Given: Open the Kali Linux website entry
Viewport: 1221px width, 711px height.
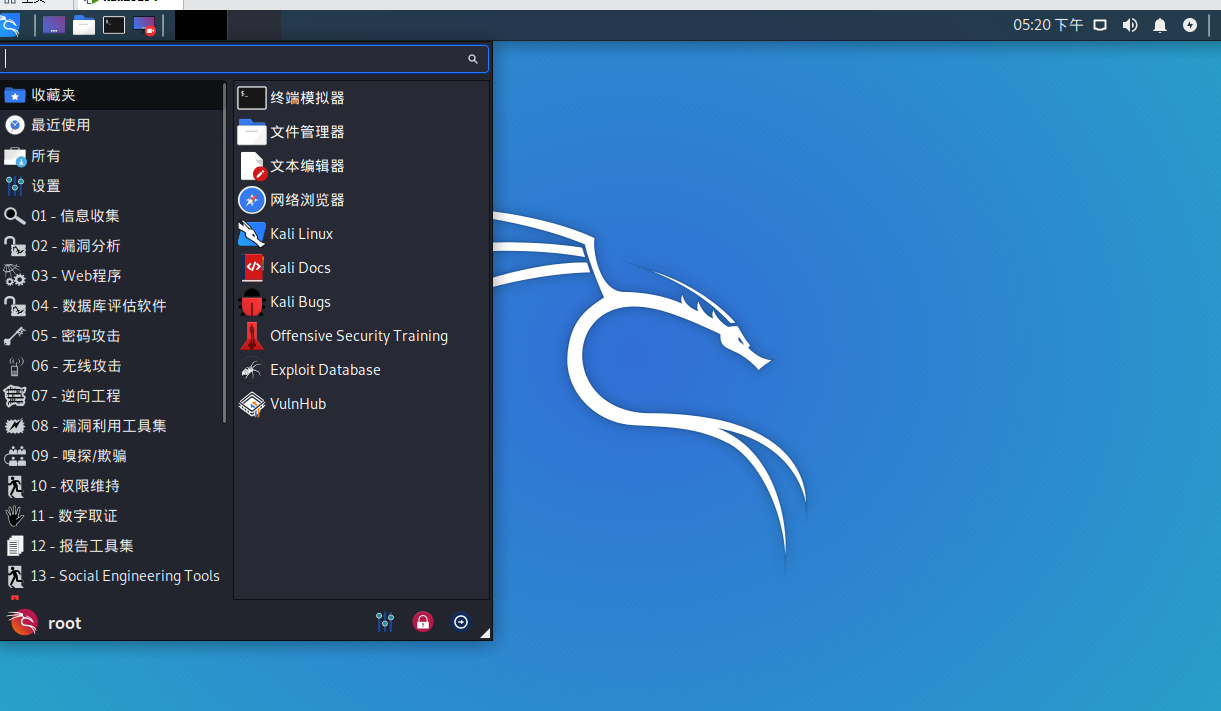Looking at the screenshot, I should pos(361,234).
